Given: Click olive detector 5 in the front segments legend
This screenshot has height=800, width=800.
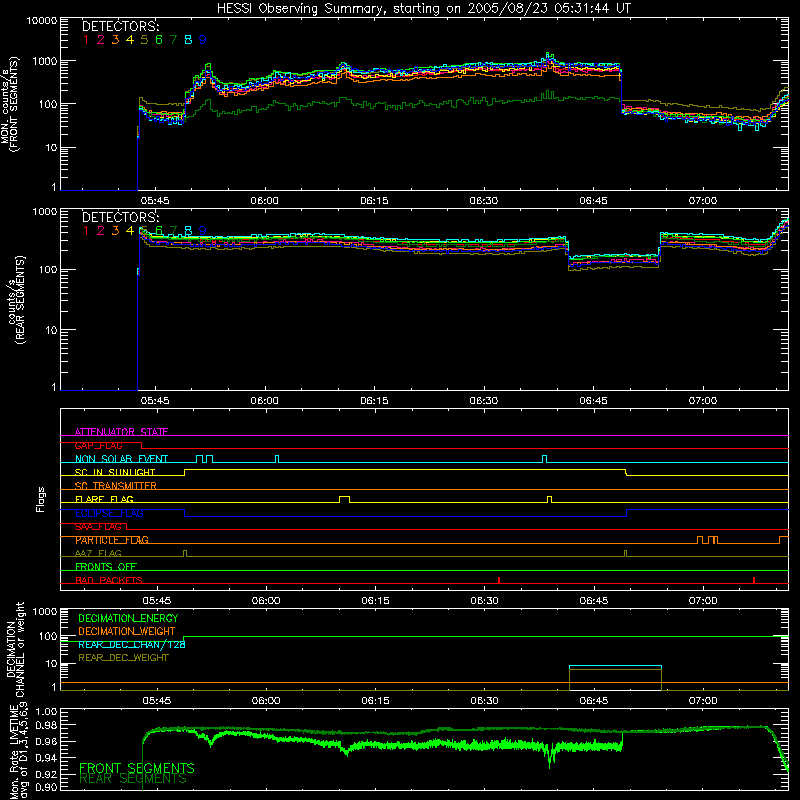Looking at the screenshot, I should [x=144, y=40].
